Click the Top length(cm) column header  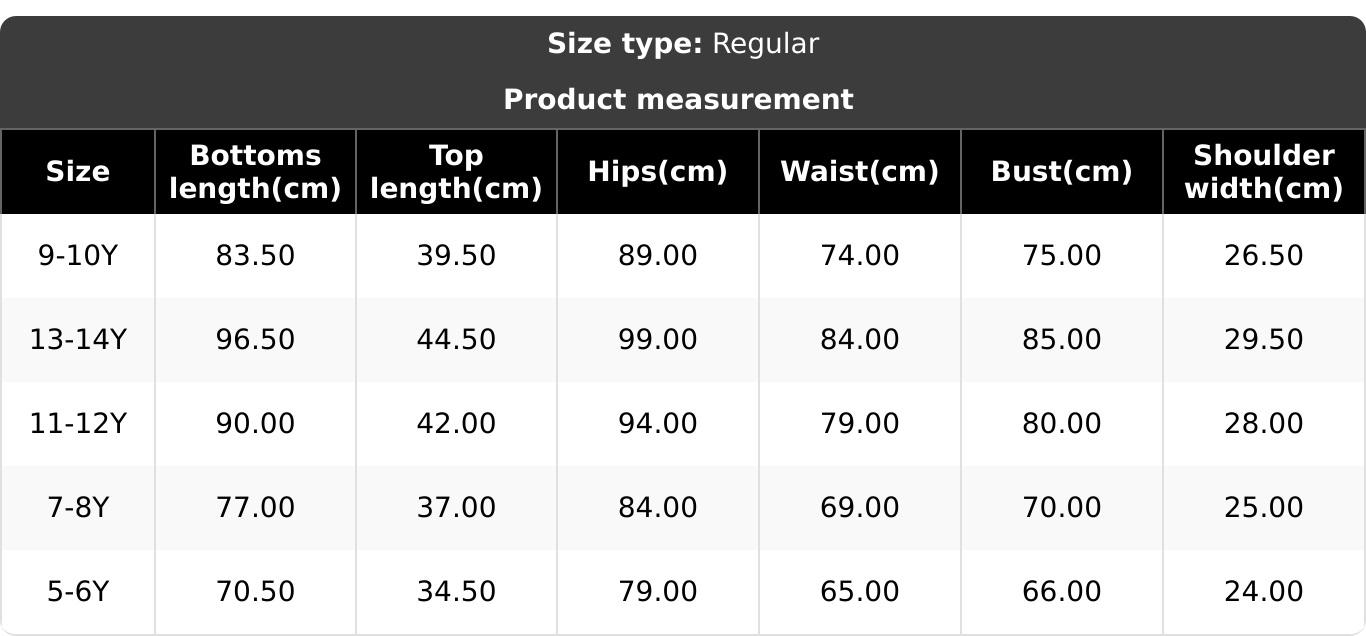[456, 172]
